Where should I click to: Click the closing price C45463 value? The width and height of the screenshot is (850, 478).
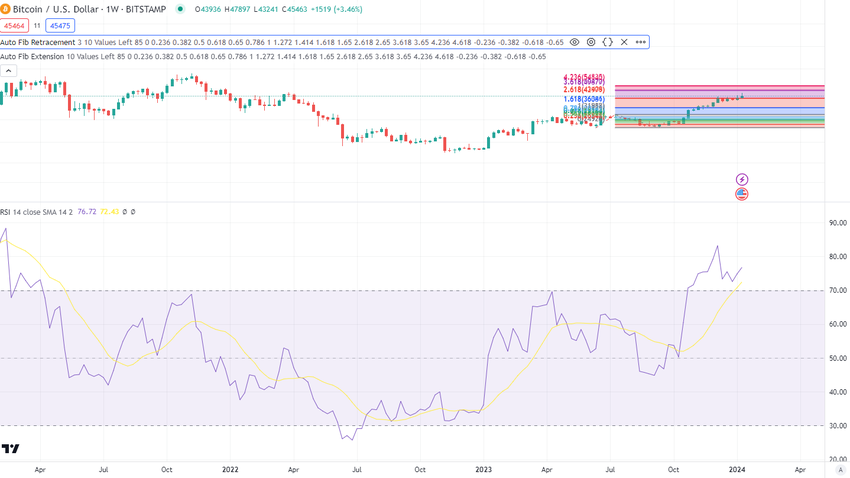click(x=294, y=9)
